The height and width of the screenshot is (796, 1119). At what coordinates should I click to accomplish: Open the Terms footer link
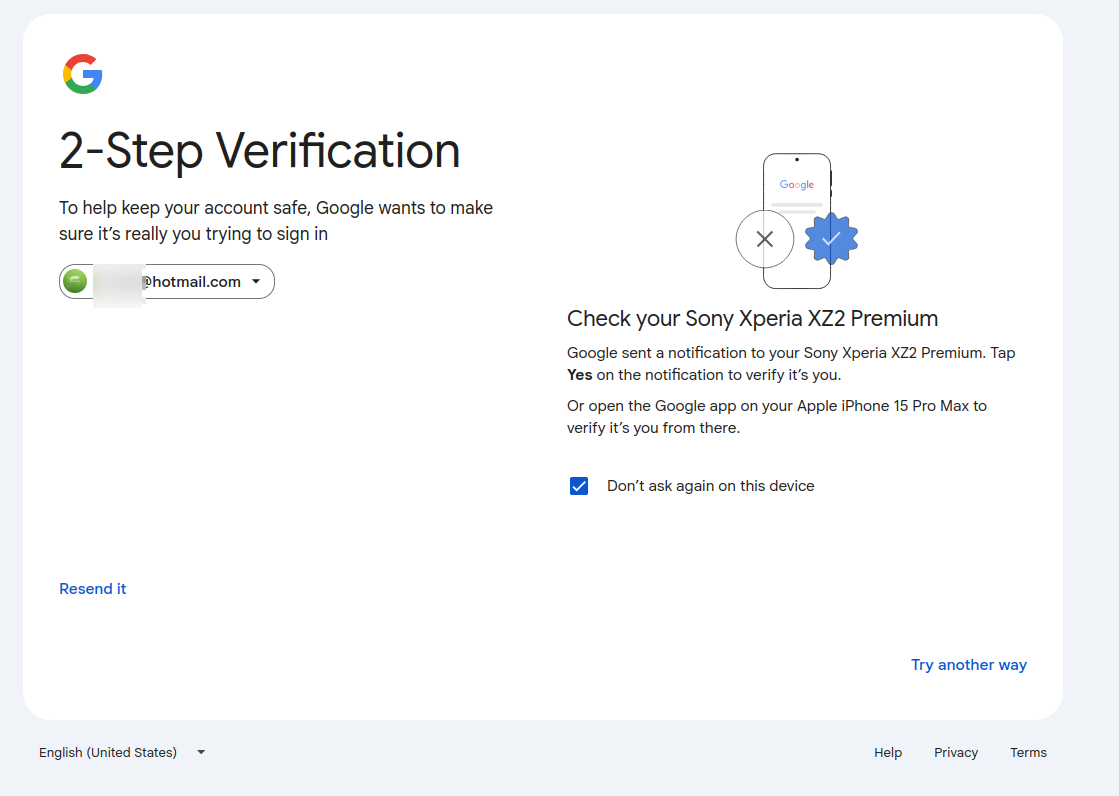[1028, 752]
